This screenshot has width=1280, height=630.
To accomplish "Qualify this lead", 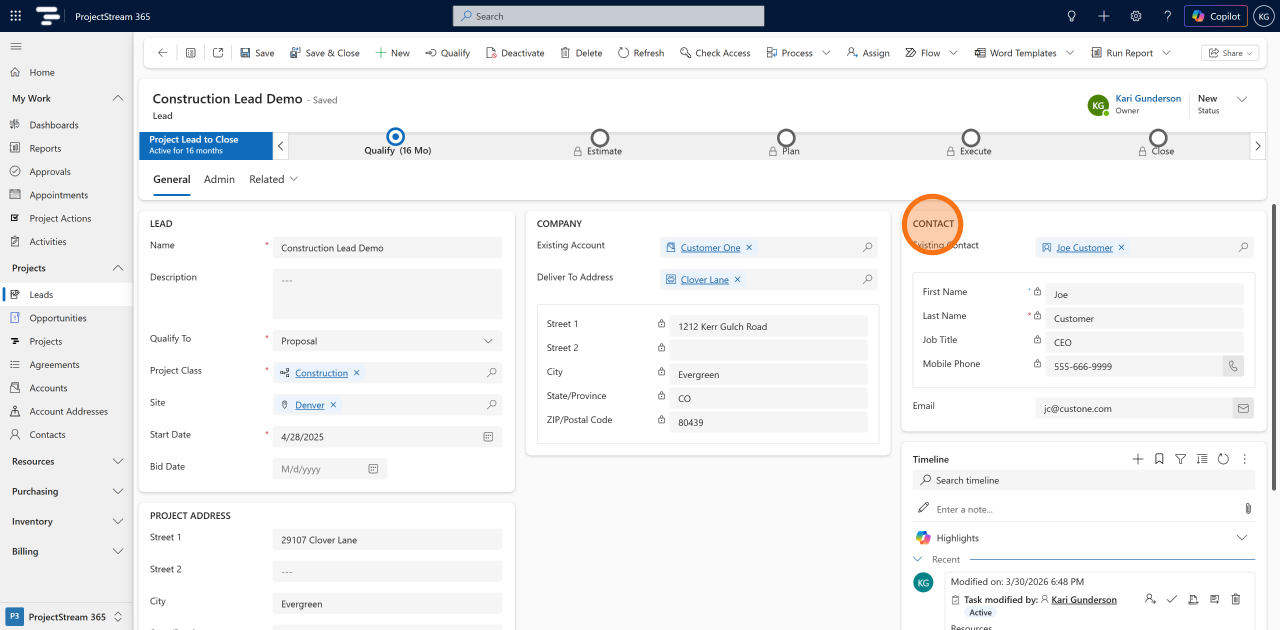I will (x=447, y=53).
